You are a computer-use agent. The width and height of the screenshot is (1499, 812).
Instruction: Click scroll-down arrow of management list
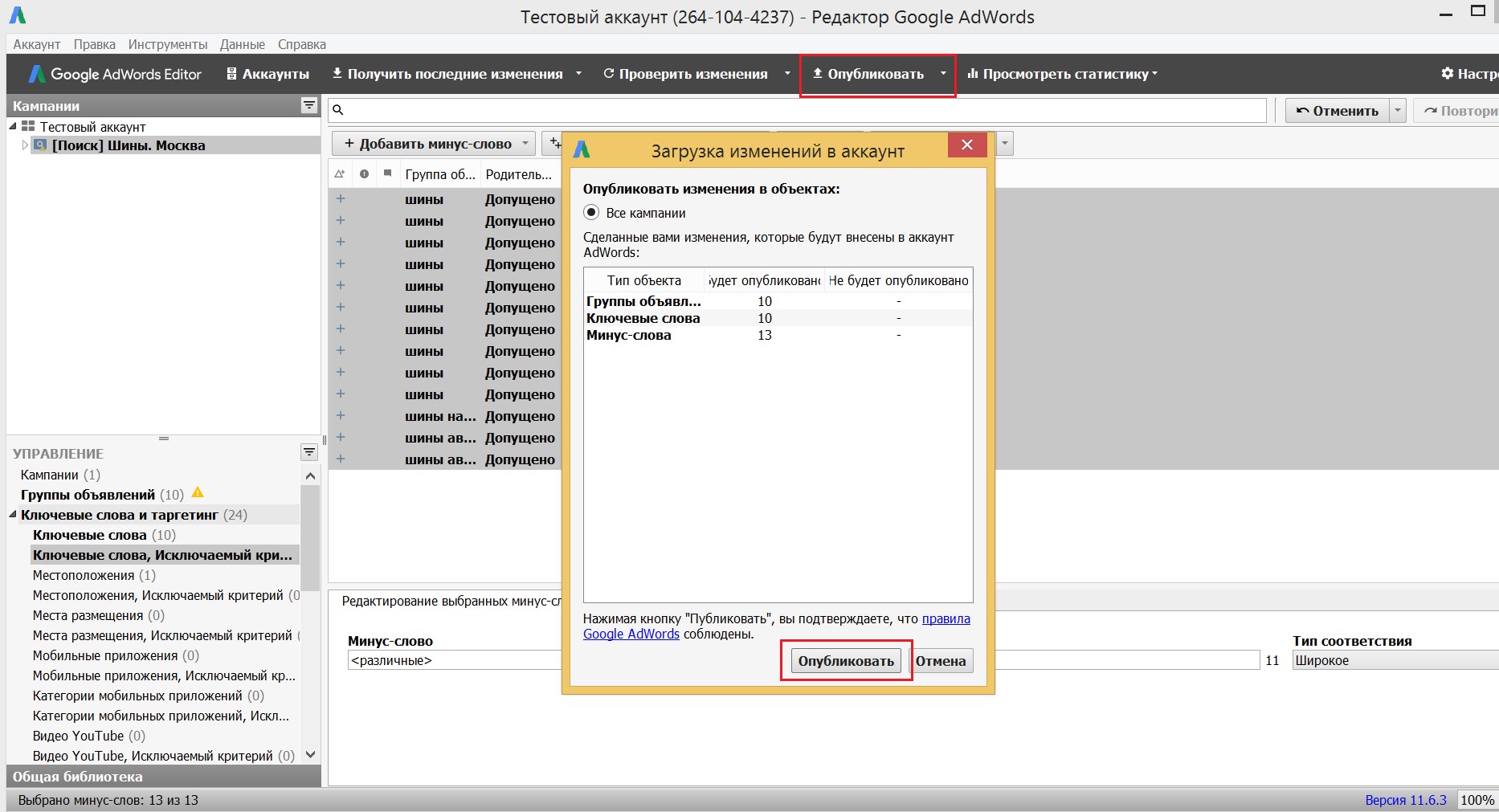[310, 755]
